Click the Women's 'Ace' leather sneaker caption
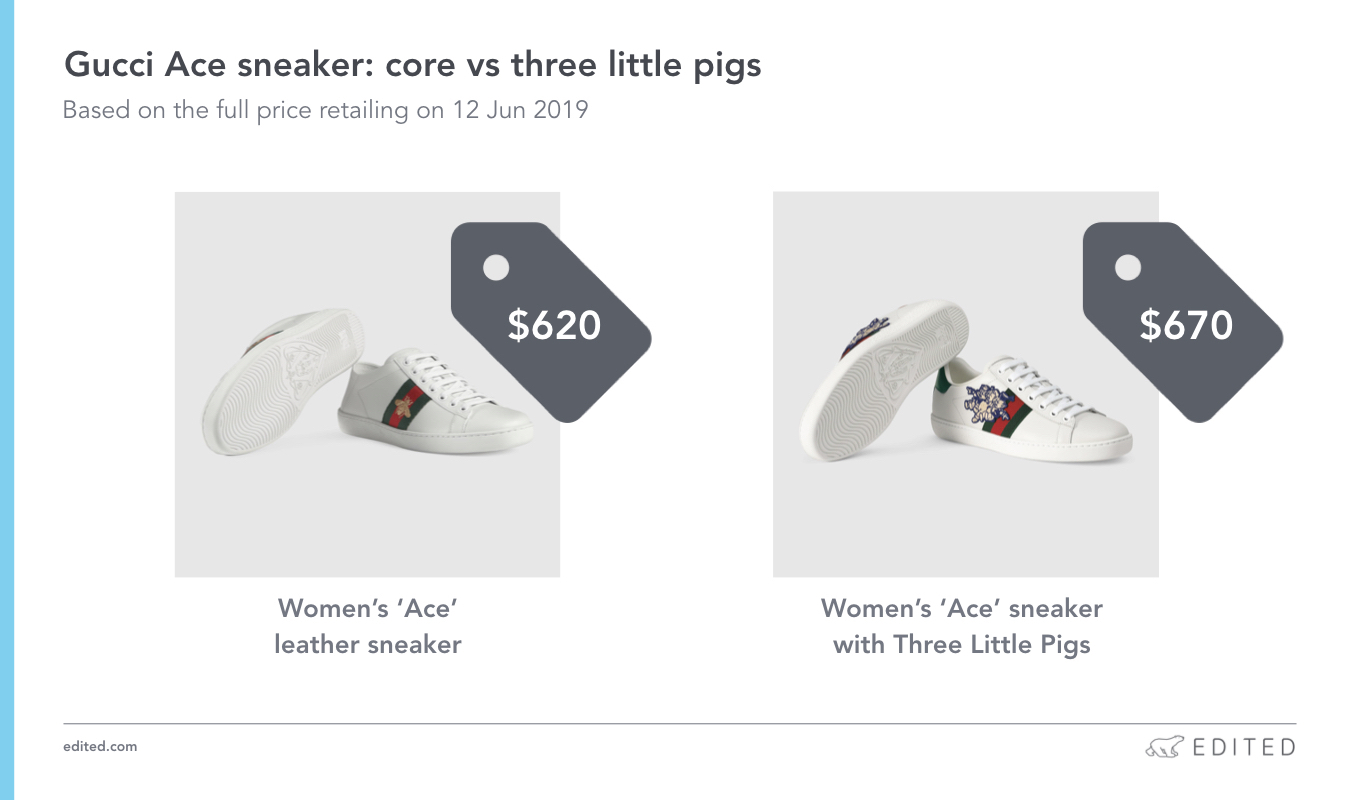This screenshot has width=1360, height=800. tap(368, 626)
